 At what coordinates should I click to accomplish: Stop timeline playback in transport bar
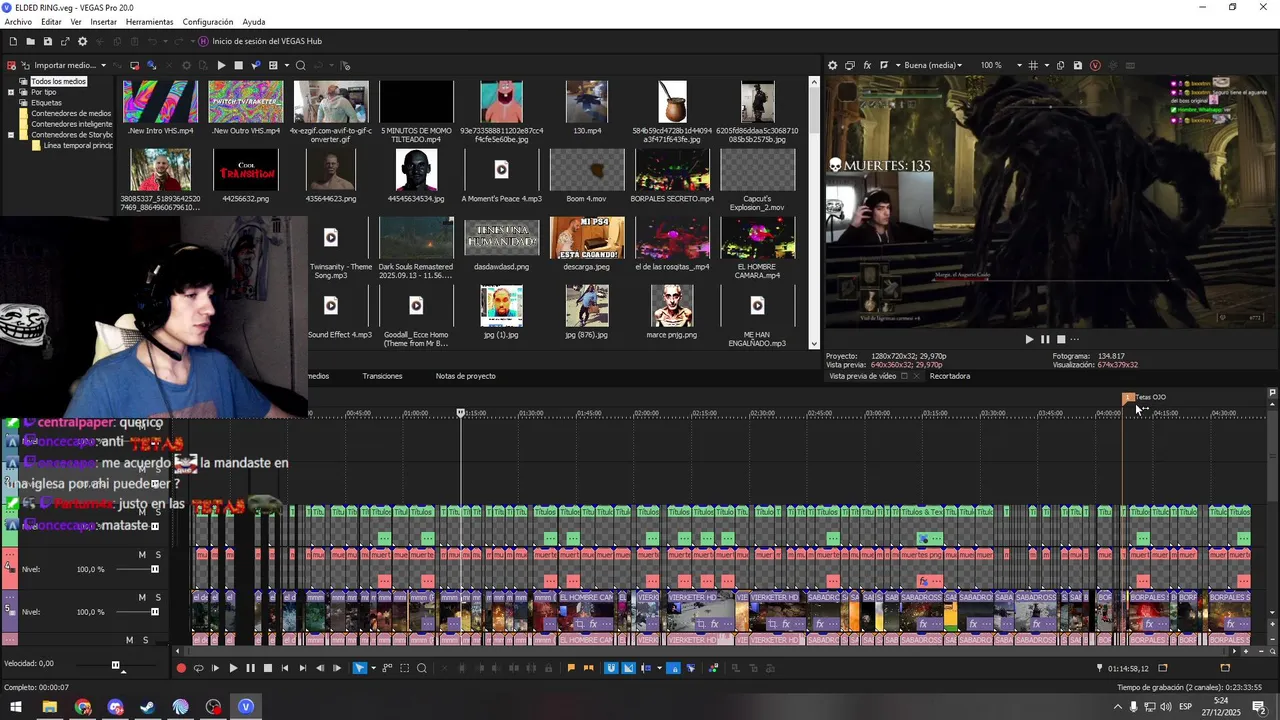click(x=268, y=668)
